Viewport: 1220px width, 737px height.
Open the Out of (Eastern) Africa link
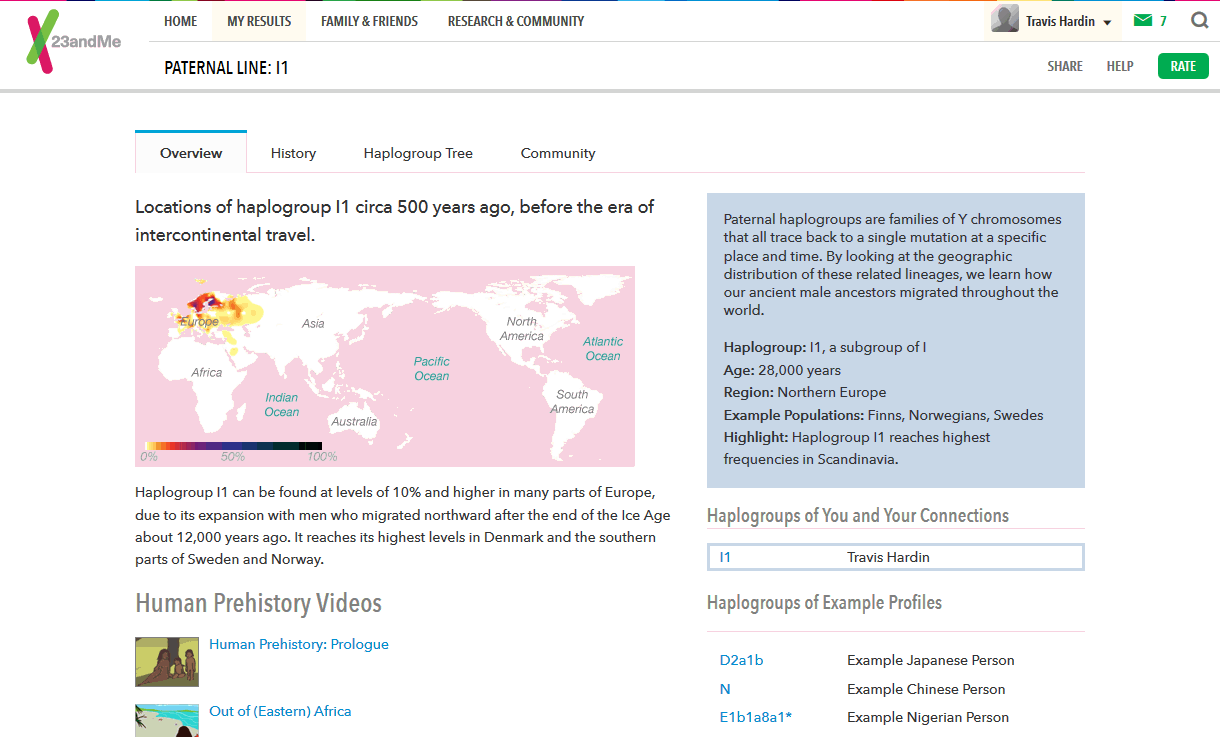coord(280,711)
